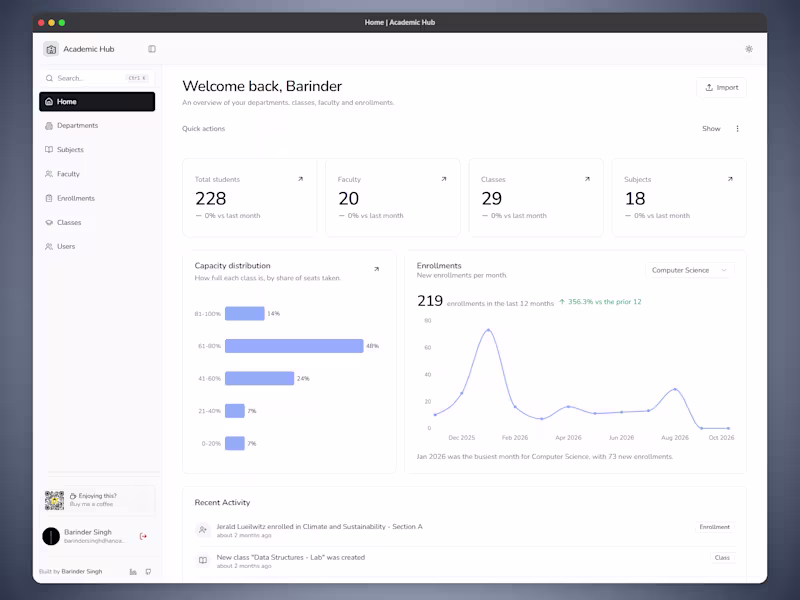Click the Subjects book icon
This screenshot has width=800, height=600.
pos(49,149)
